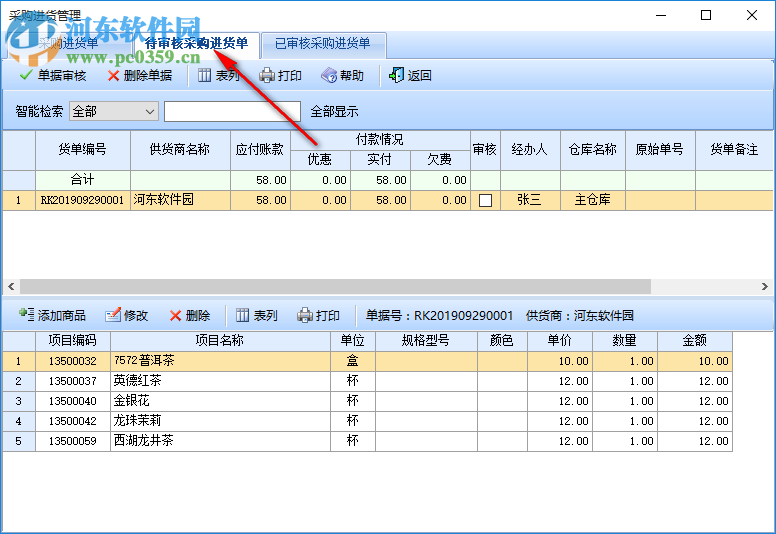The image size is (776, 534).
Task: Open the lower 表列 column icon
Action: point(242,315)
